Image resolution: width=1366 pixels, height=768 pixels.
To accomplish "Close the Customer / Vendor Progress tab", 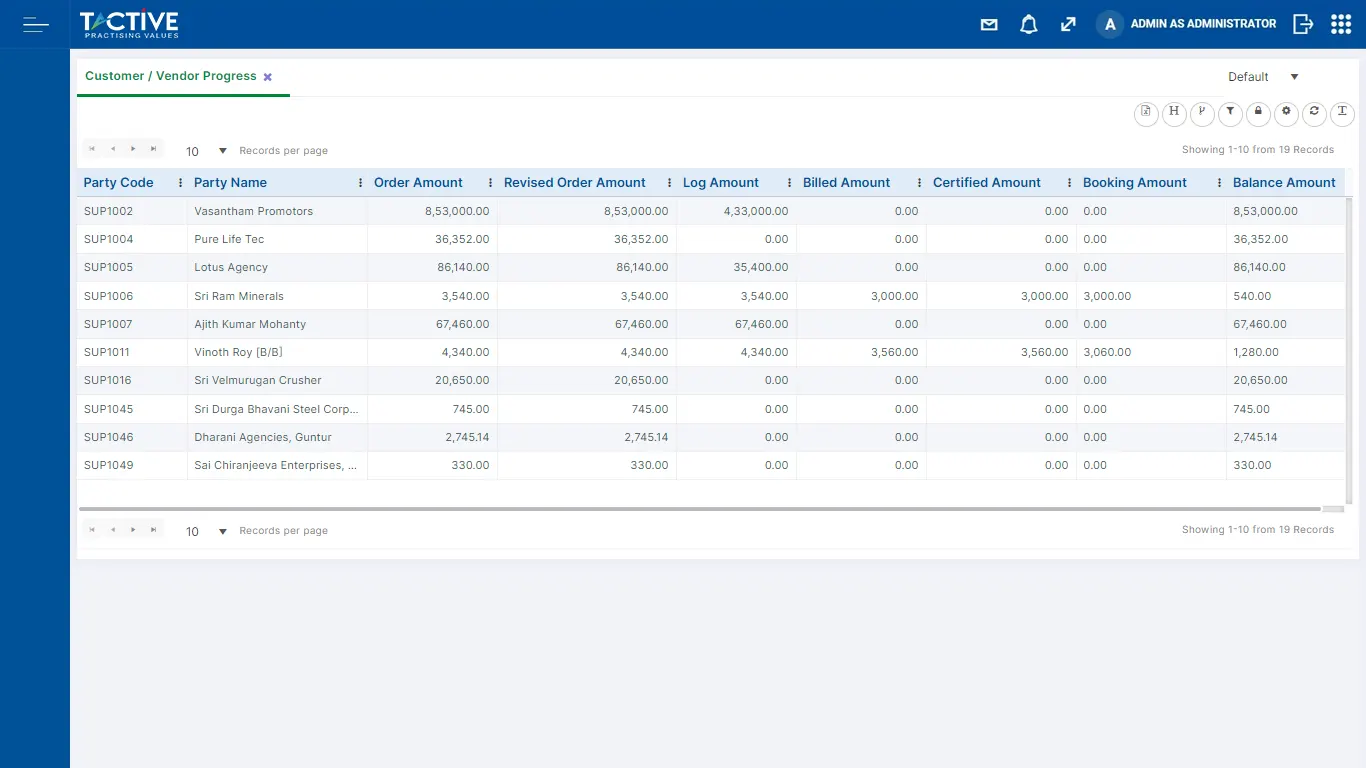I will point(268,77).
